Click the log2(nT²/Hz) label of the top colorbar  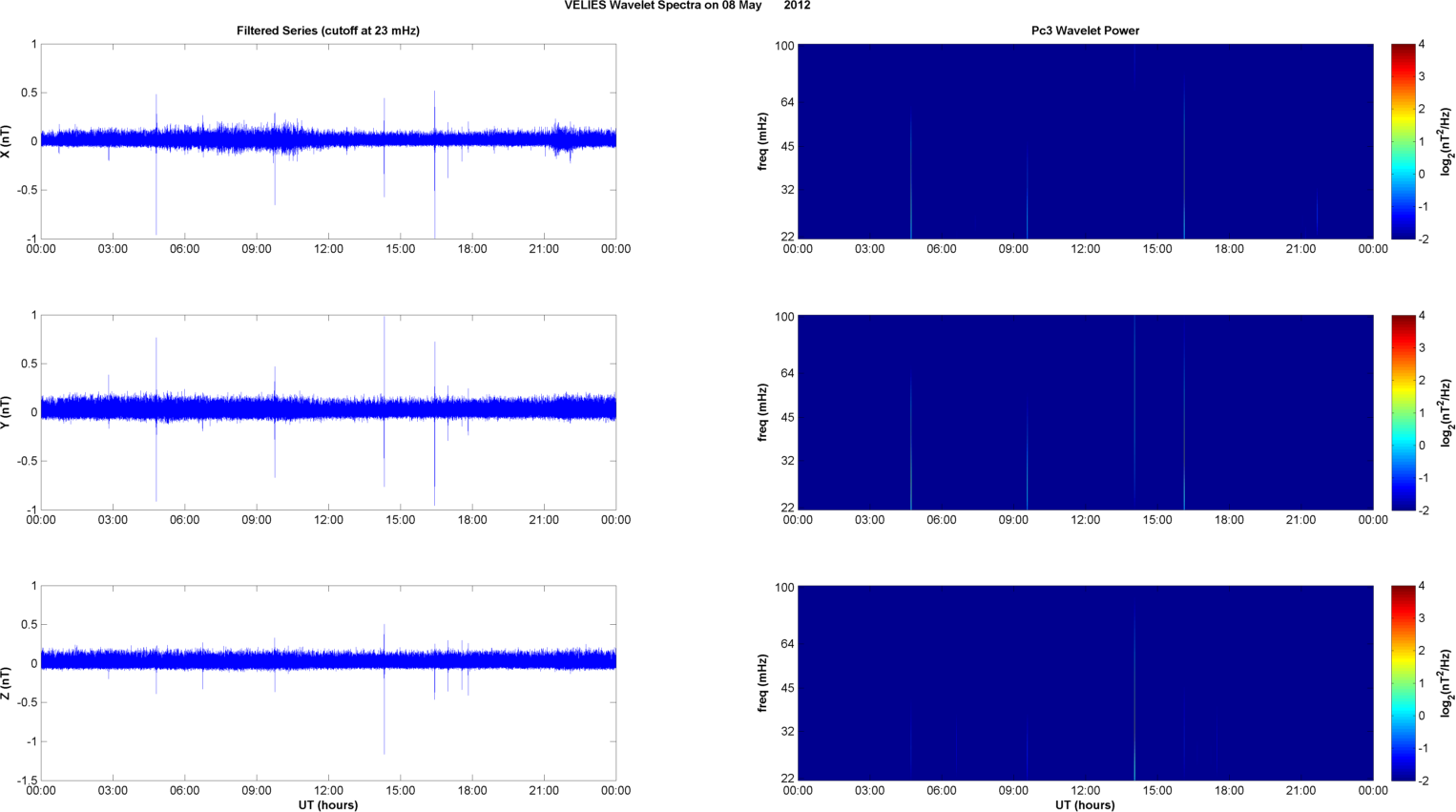point(1446,141)
